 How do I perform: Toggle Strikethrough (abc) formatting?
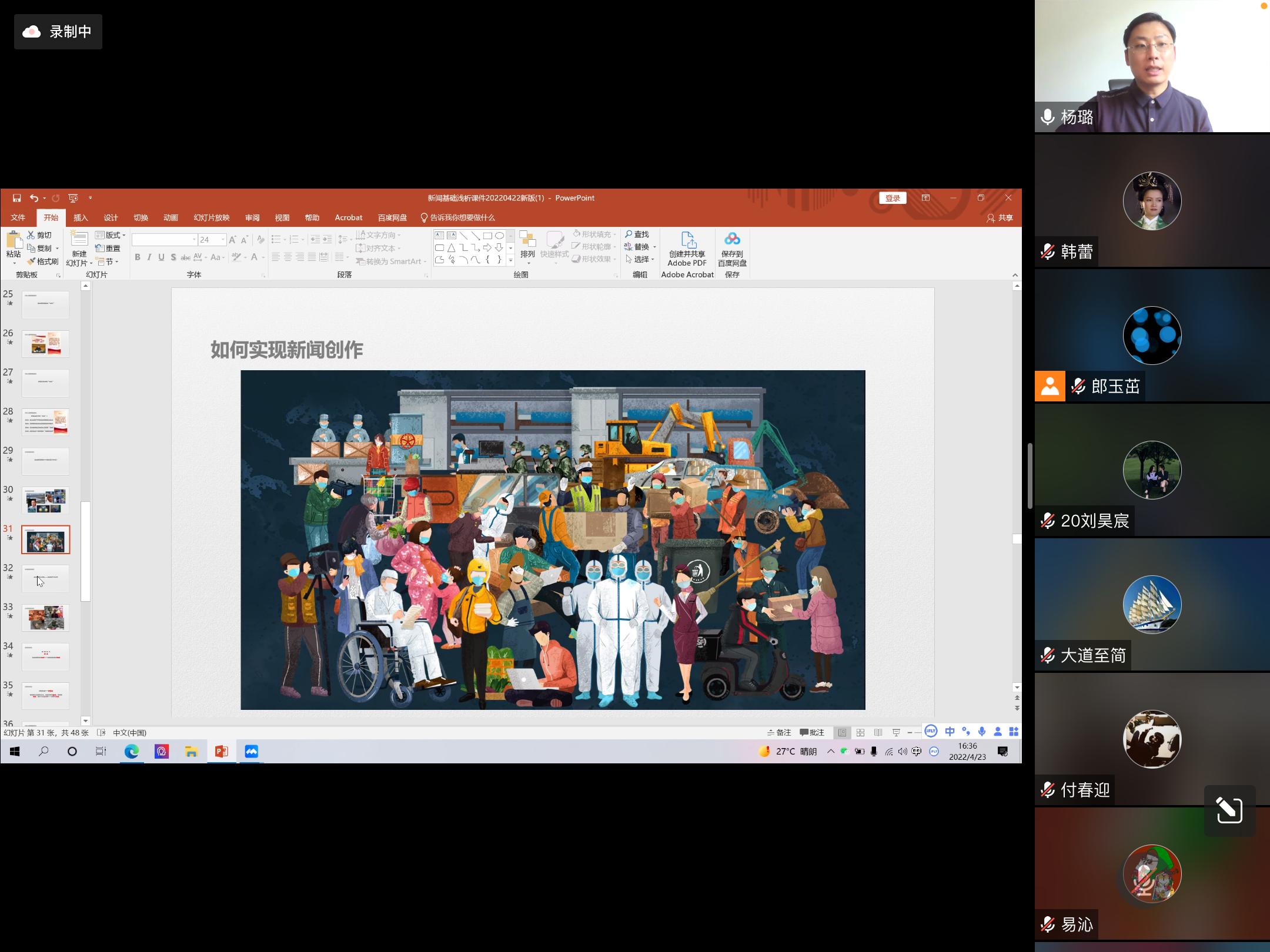pyautogui.click(x=185, y=257)
